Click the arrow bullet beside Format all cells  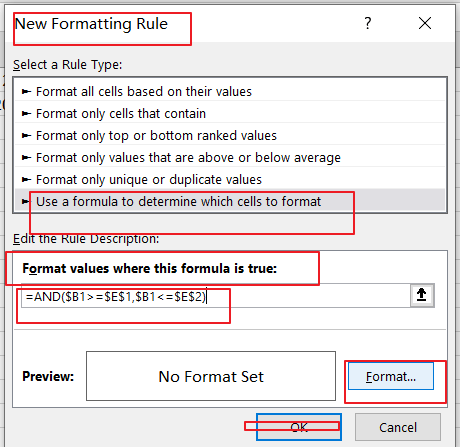click(x=26, y=91)
